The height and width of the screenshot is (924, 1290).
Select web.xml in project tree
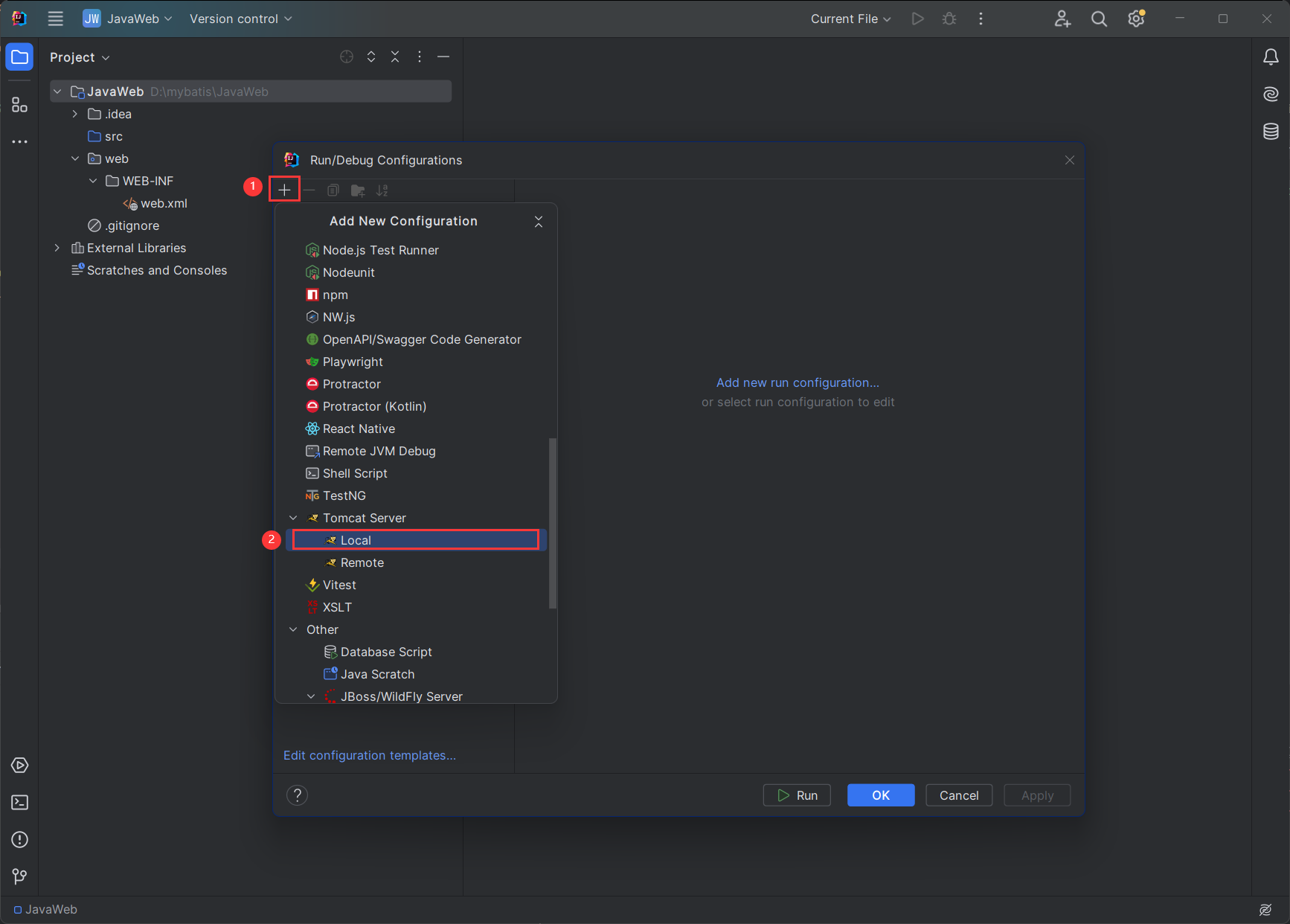point(164,204)
